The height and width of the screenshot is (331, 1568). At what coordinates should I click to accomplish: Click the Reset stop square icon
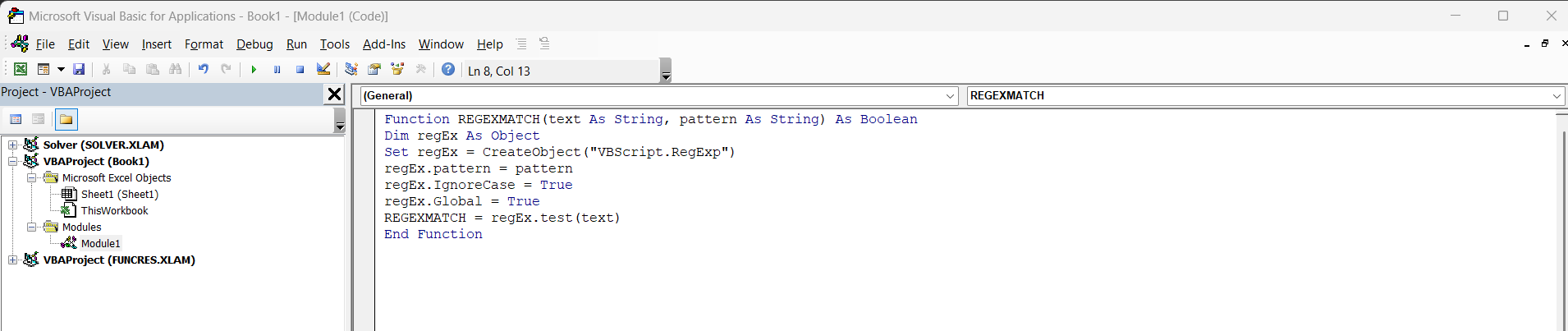click(x=300, y=70)
